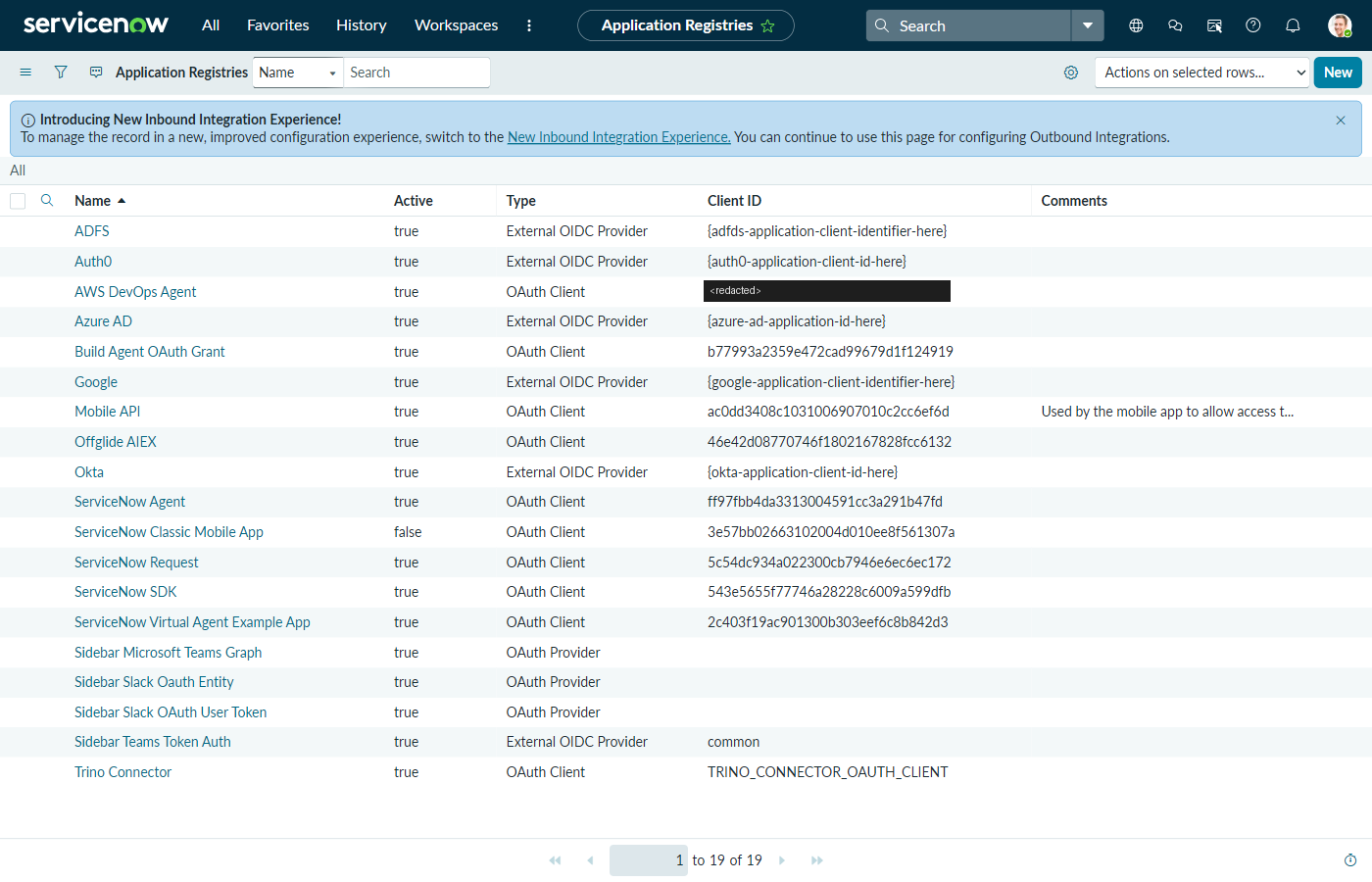Open the Offglide AIEX record

[x=116, y=442]
